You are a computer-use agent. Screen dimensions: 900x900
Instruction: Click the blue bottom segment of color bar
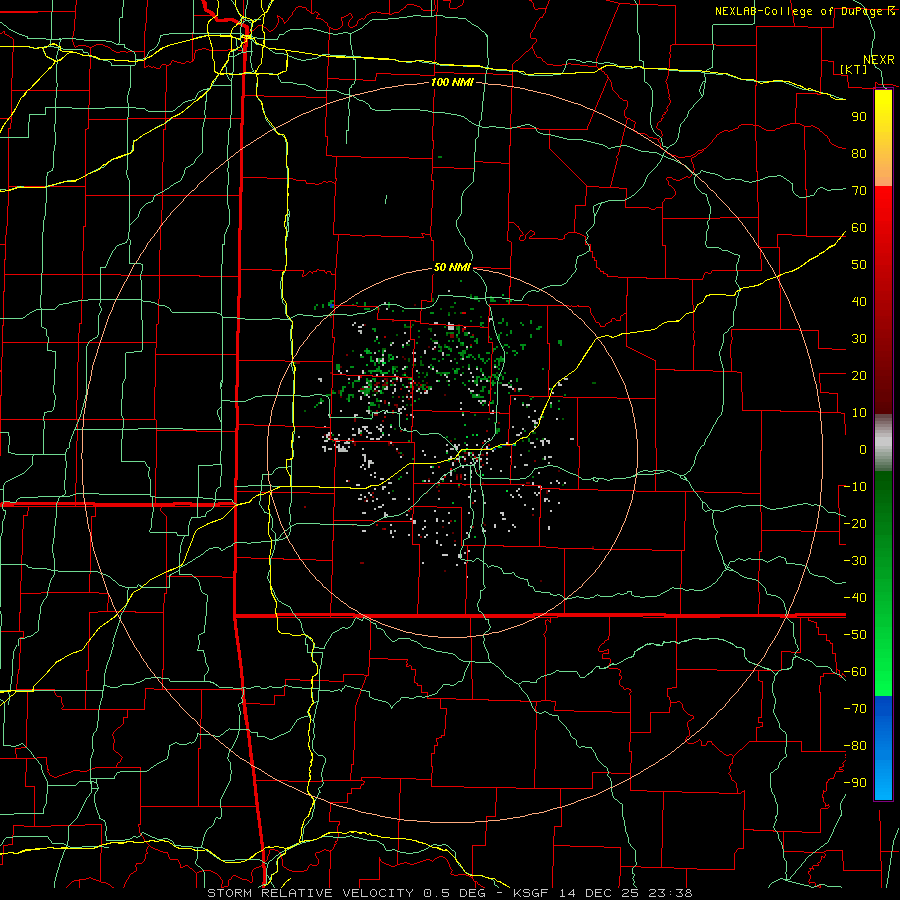[883, 748]
